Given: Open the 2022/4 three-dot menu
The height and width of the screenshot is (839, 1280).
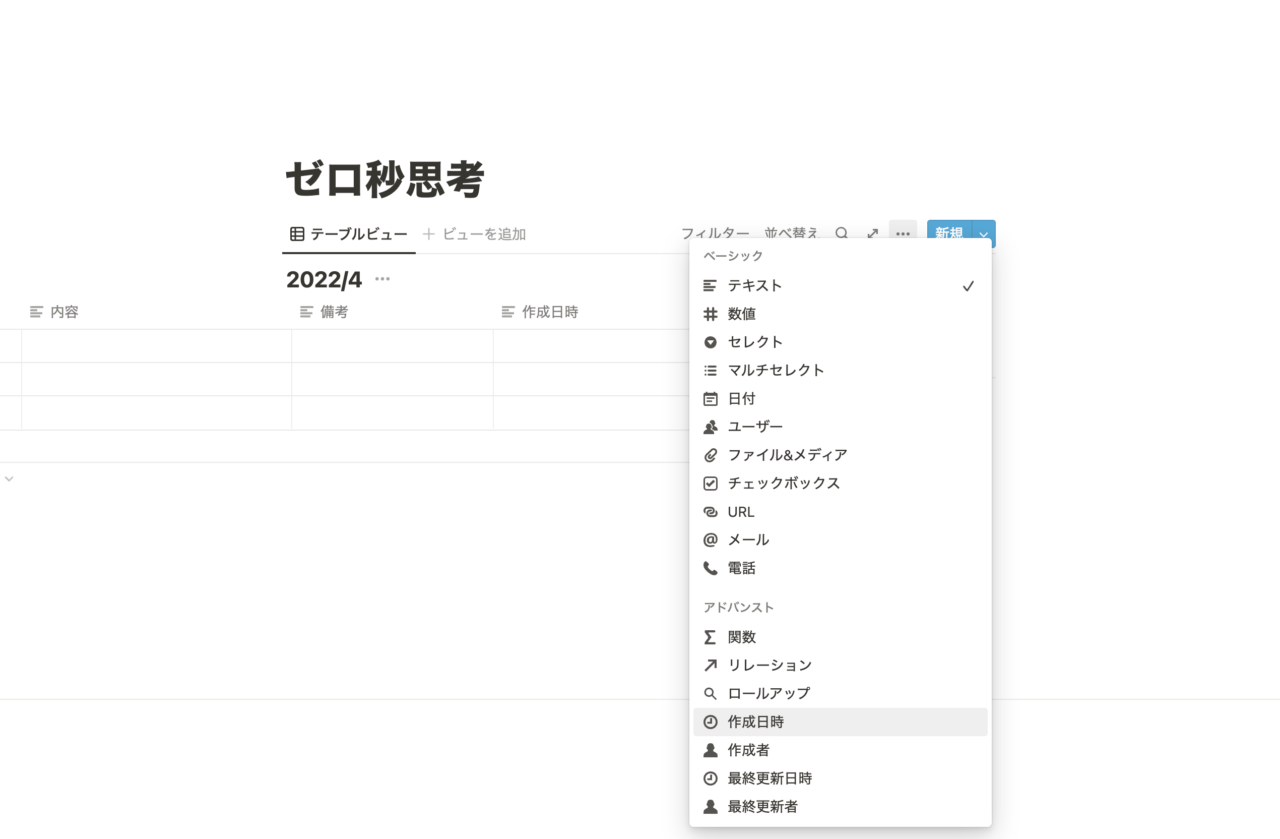Looking at the screenshot, I should (x=382, y=279).
